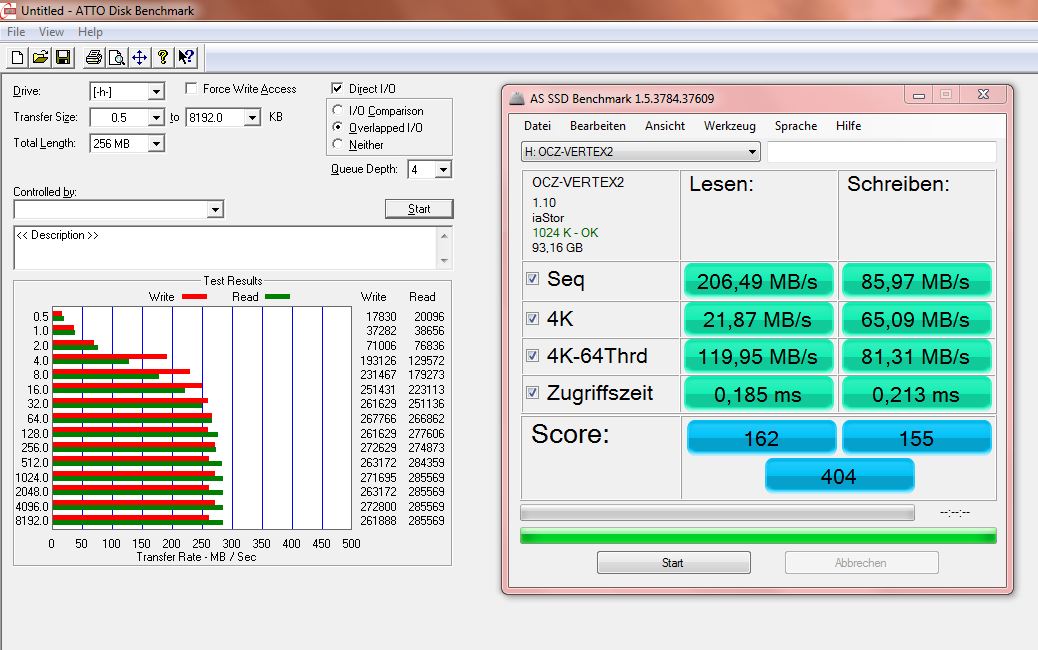The height and width of the screenshot is (650, 1038).
Task: Maximize the AS SSD Benchmark window
Action: (x=946, y=95)
